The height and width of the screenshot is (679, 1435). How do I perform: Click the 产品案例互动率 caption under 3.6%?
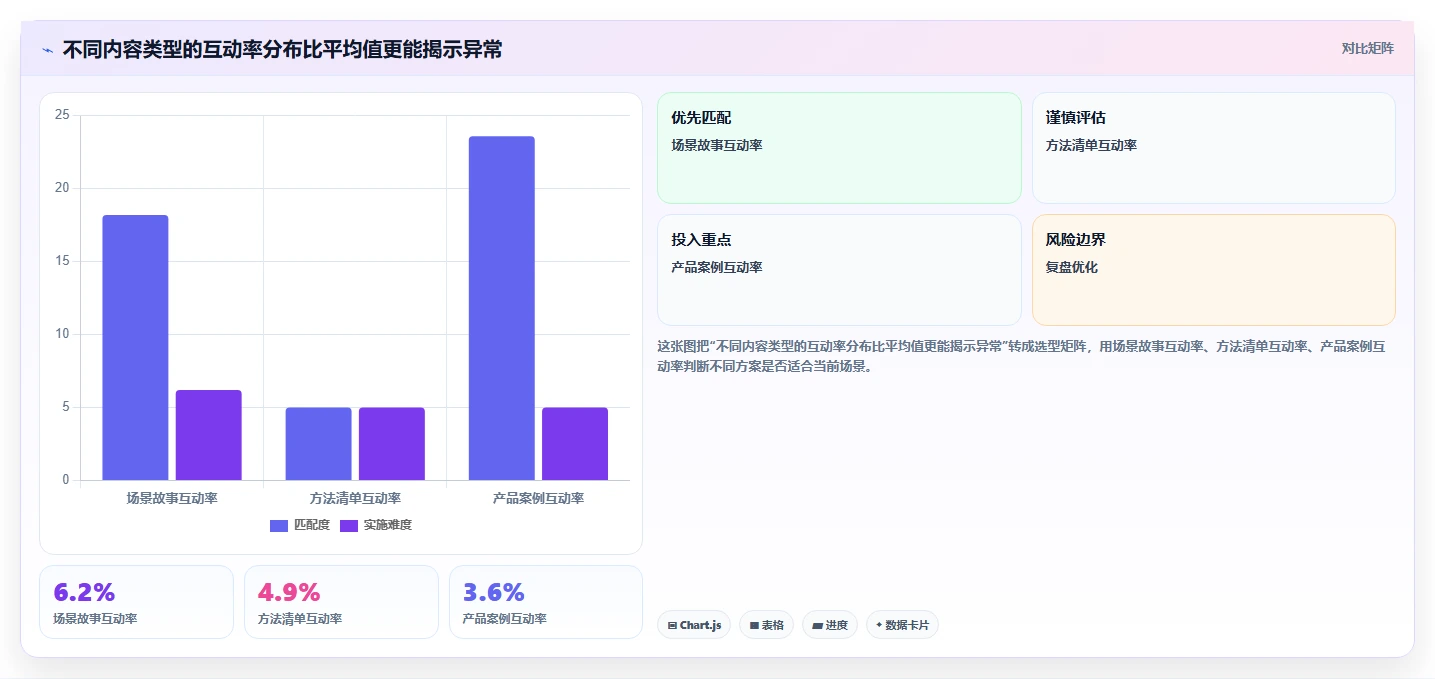point(505,619)
